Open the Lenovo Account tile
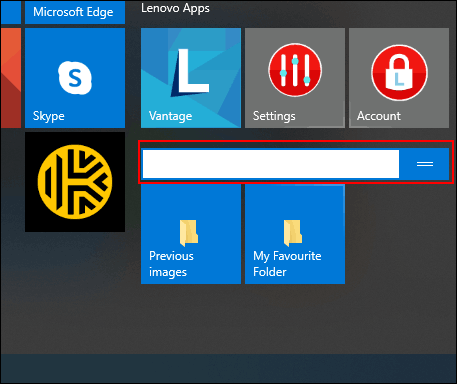Screen dimensions: 457x384 (399, 78)
